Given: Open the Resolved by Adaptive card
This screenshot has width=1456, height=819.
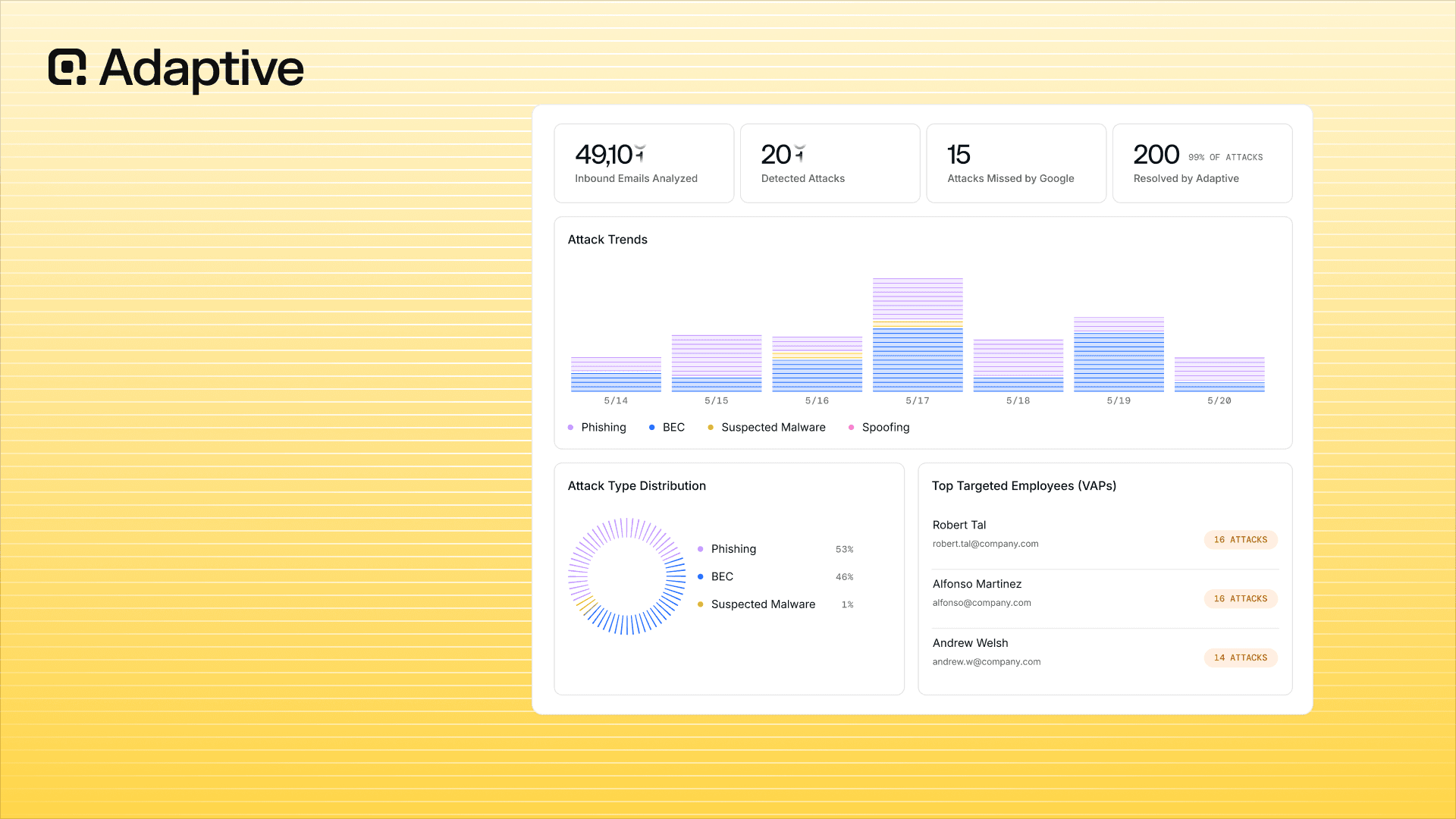Looking at the screenshot, I should point(1202,163).
